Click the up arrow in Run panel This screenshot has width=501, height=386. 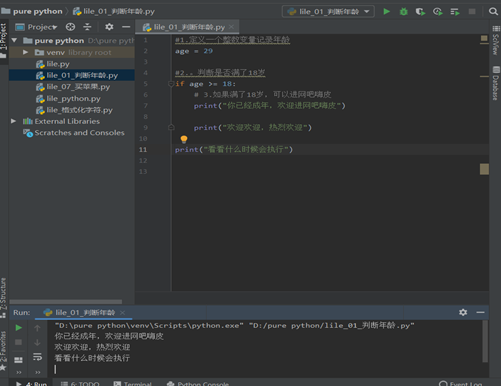click(37, 328)
